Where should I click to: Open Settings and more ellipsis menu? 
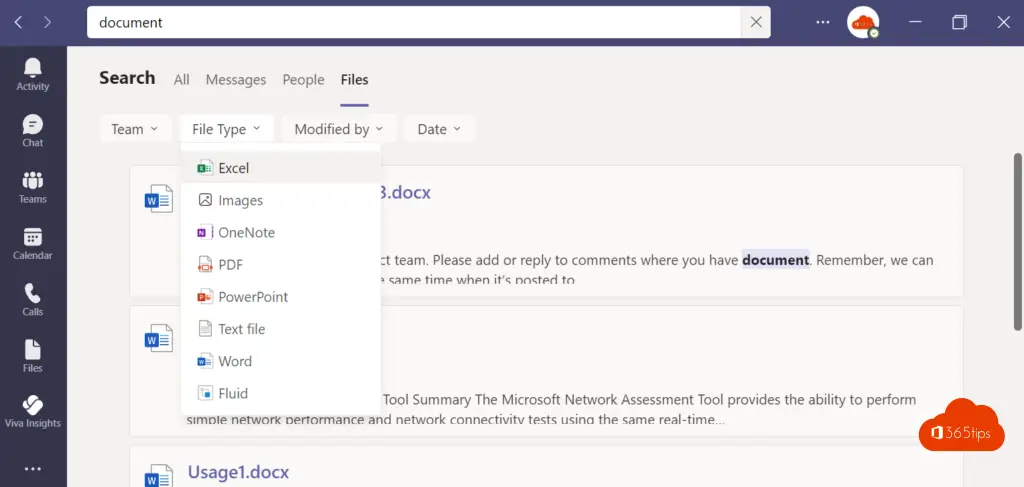[823, 22]
